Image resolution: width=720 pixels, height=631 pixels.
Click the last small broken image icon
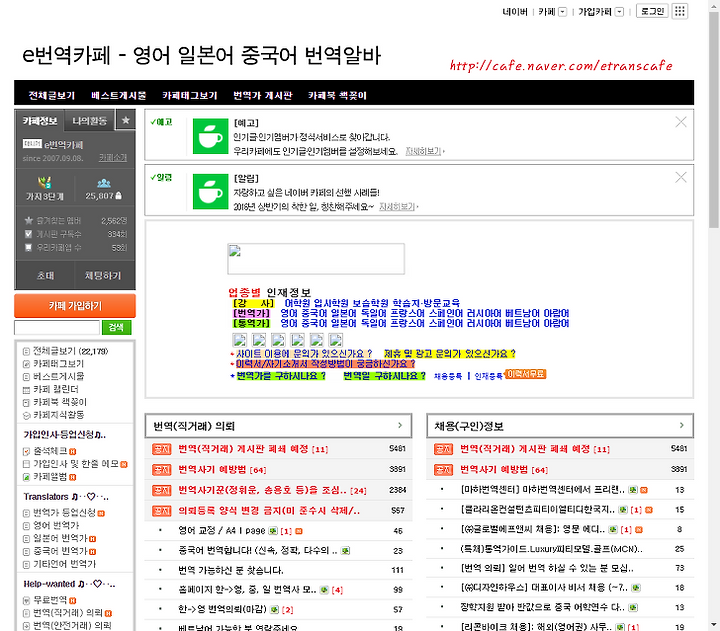pos(336,340)
